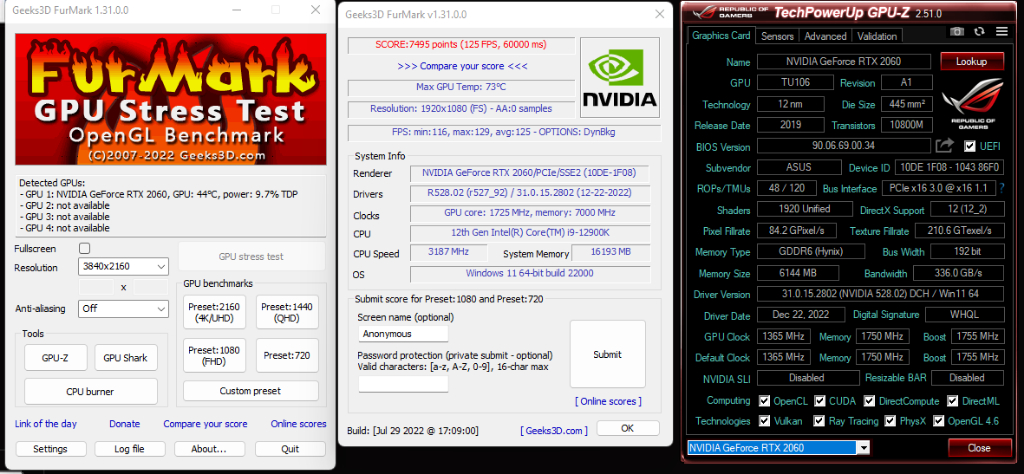1024x474 pixels.
Task: Click the BIOS Version 90.06.69.00.34 field
Action: tap(844, 146)
